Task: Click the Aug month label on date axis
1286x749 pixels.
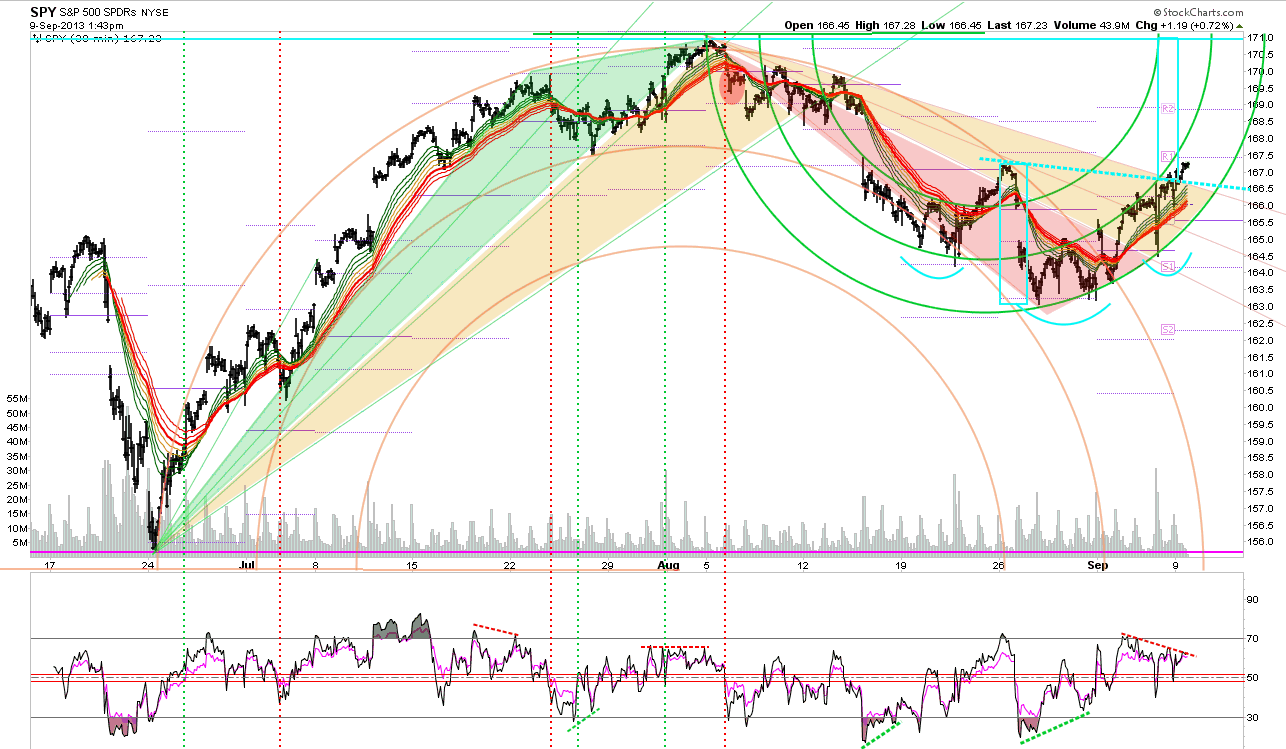Action: tap(669, 565)
